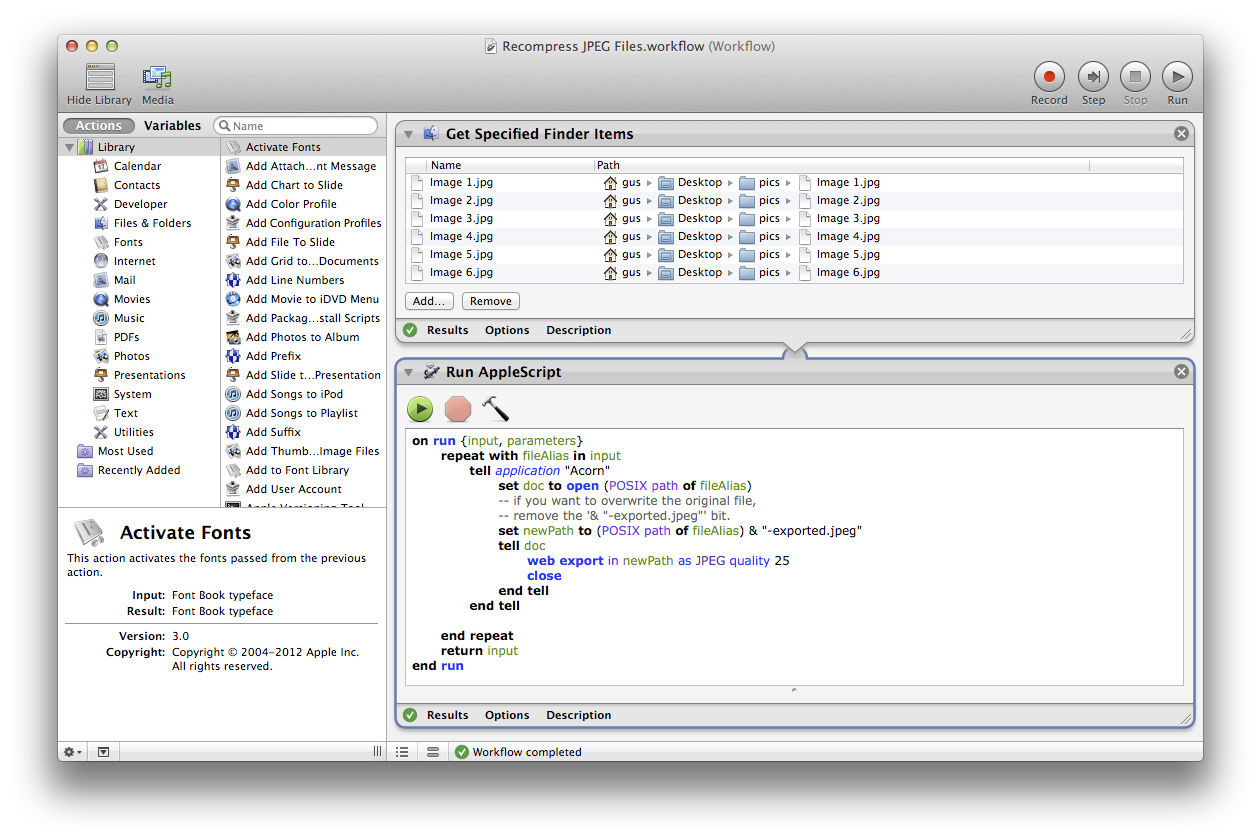Select the Add User Account action

(303, 489)
